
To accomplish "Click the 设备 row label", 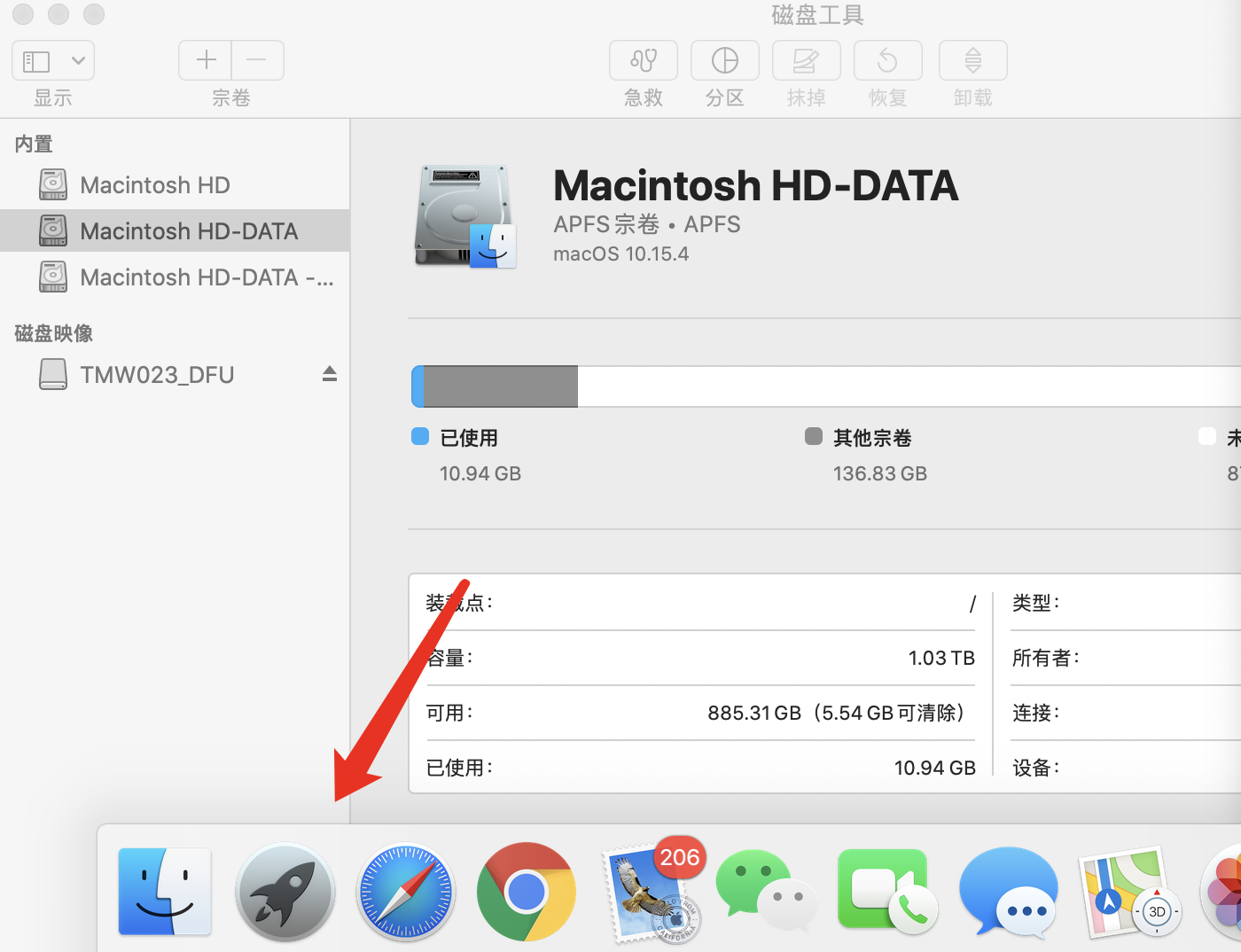I will (1035, 768).
